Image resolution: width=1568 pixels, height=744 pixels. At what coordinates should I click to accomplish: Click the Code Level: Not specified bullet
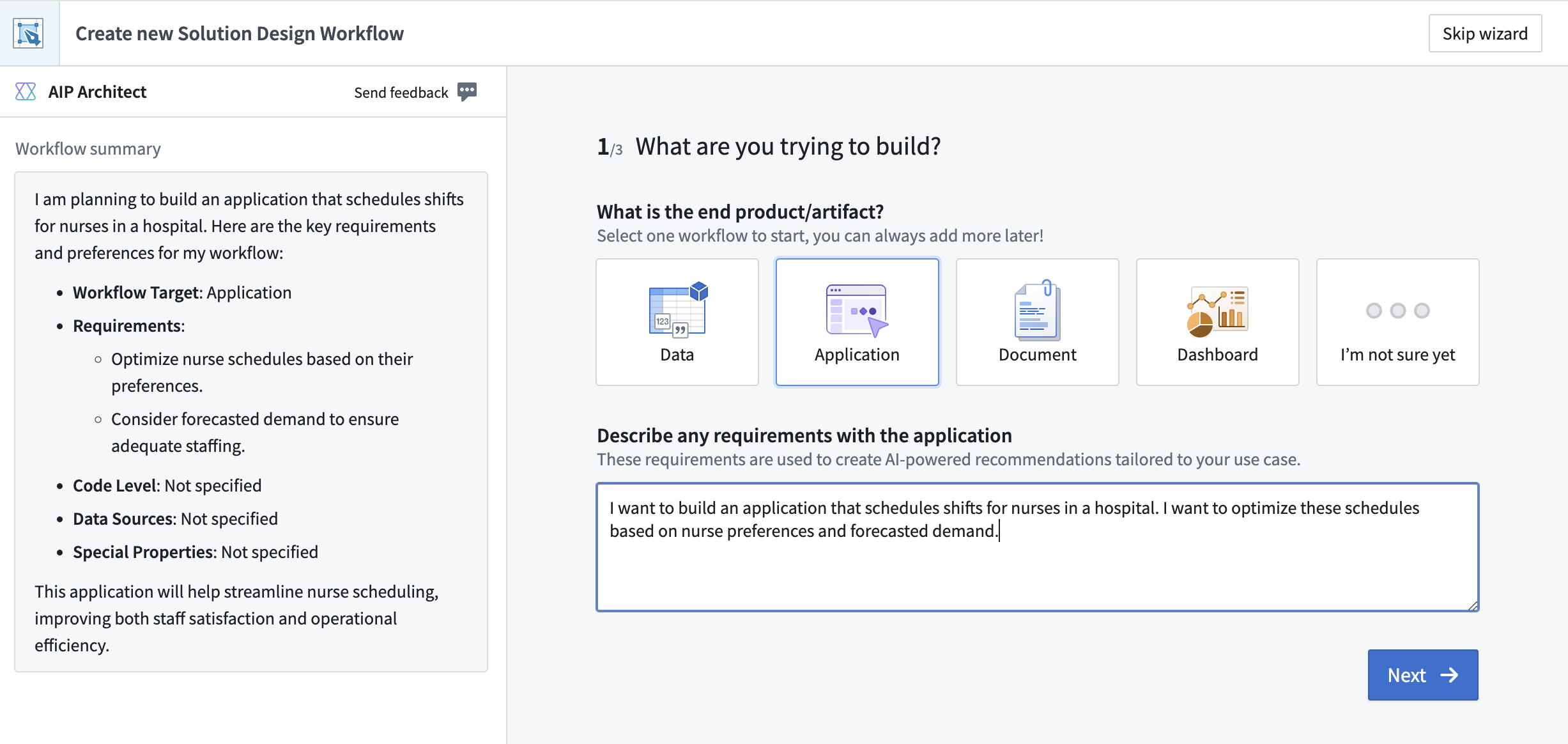point(167,486)
